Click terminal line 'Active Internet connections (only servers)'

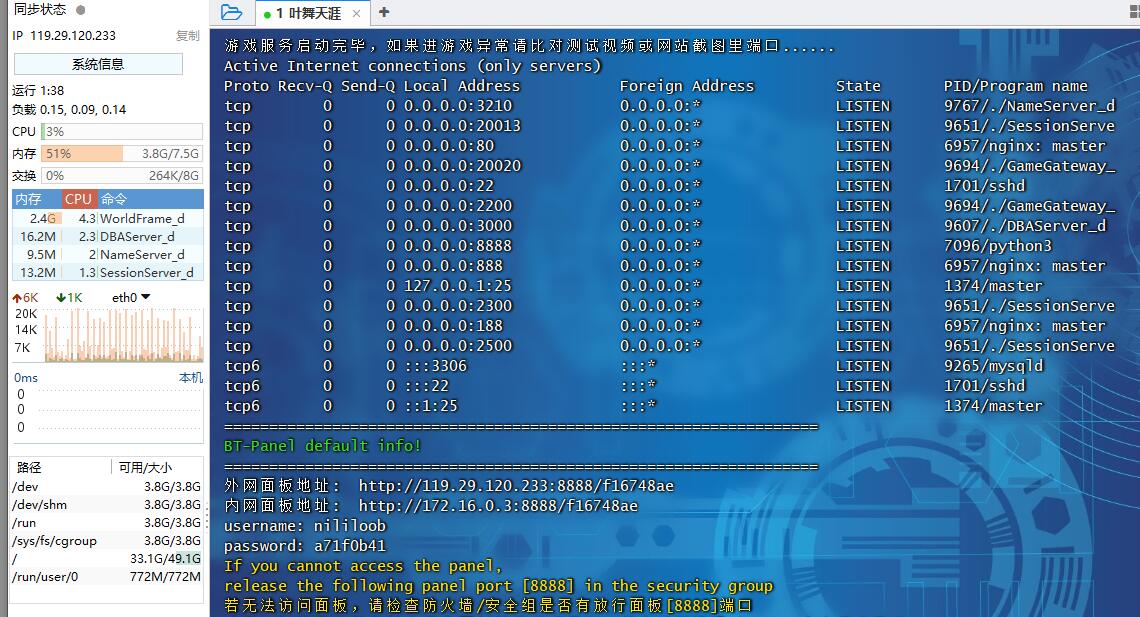[413, 66]
